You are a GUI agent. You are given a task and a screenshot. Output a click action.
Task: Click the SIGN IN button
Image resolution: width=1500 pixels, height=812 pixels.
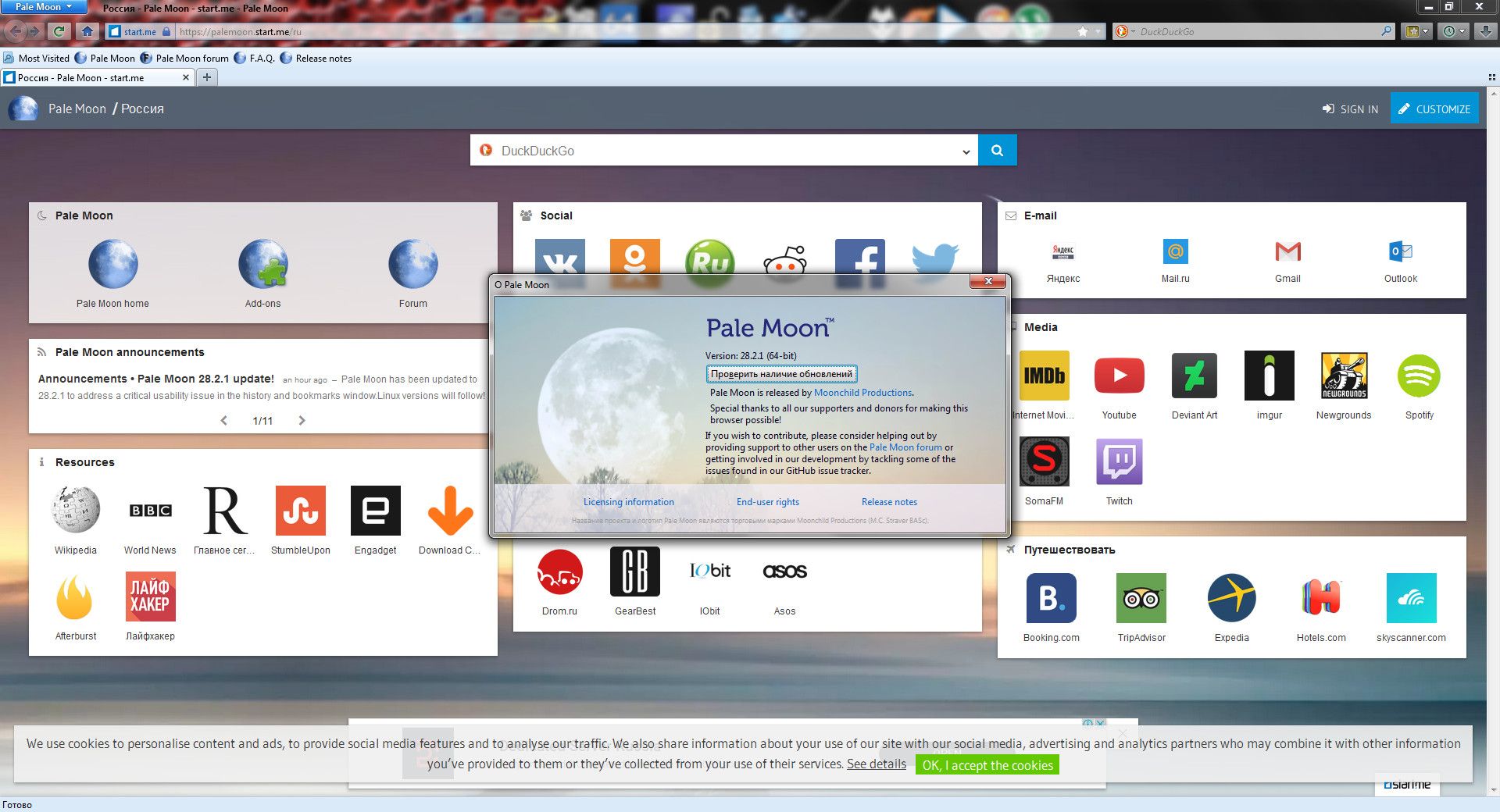pyautogui.click(x=1350, y=109)
